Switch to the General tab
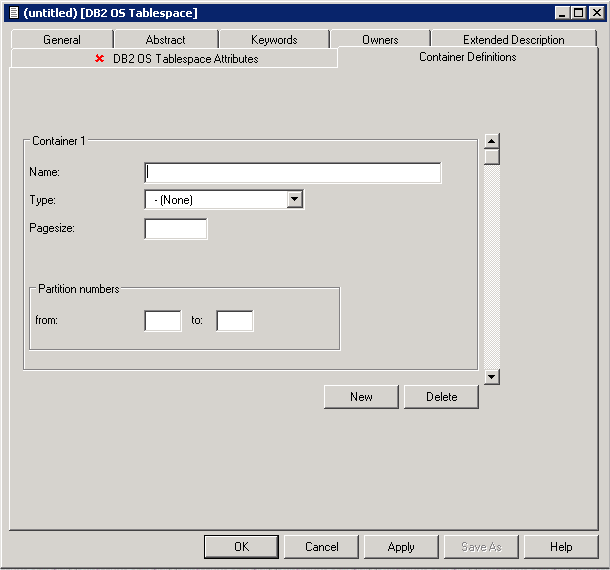The image size is (610, 570). pos(62,40)
